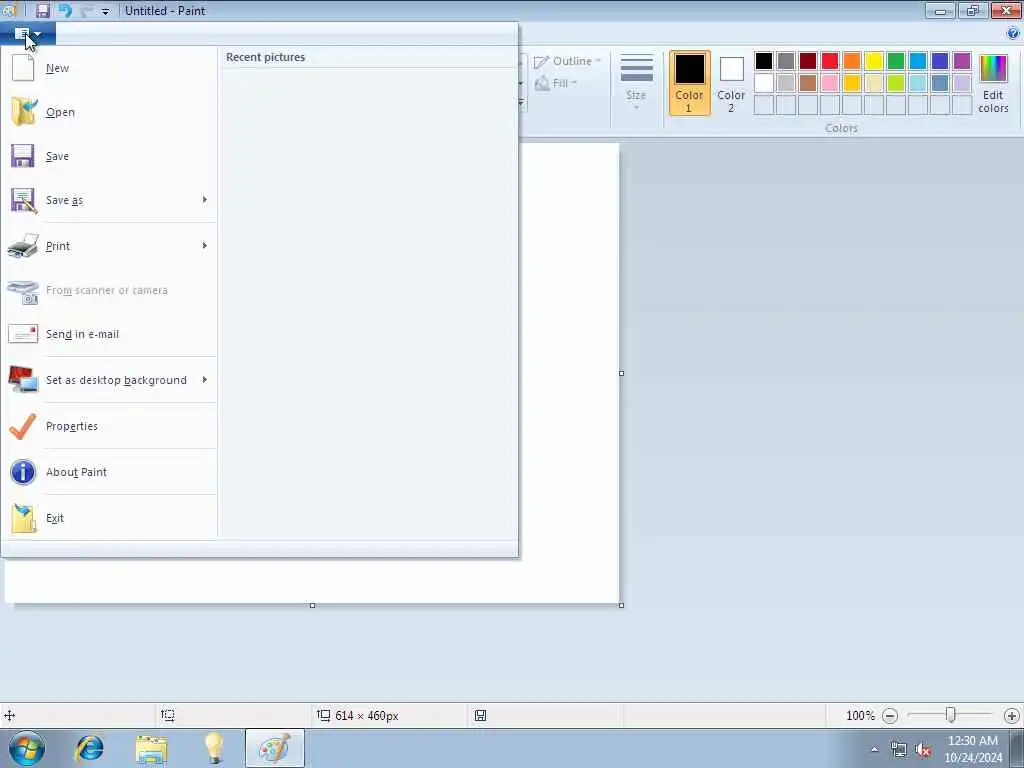Pick the green color swatch

pyautogui.click(x=896, y=61)
